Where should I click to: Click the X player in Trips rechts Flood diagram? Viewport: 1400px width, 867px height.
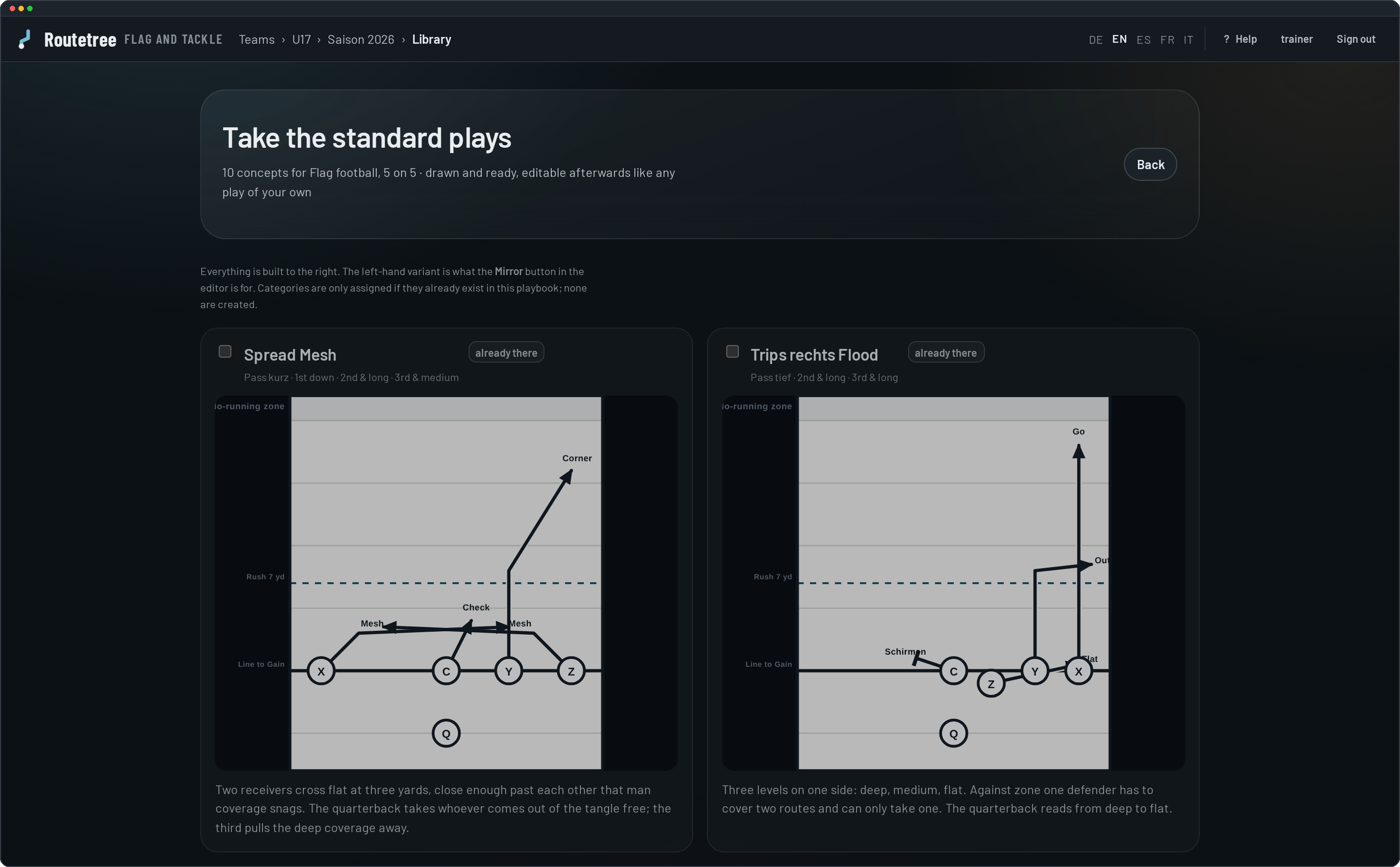1078,671
